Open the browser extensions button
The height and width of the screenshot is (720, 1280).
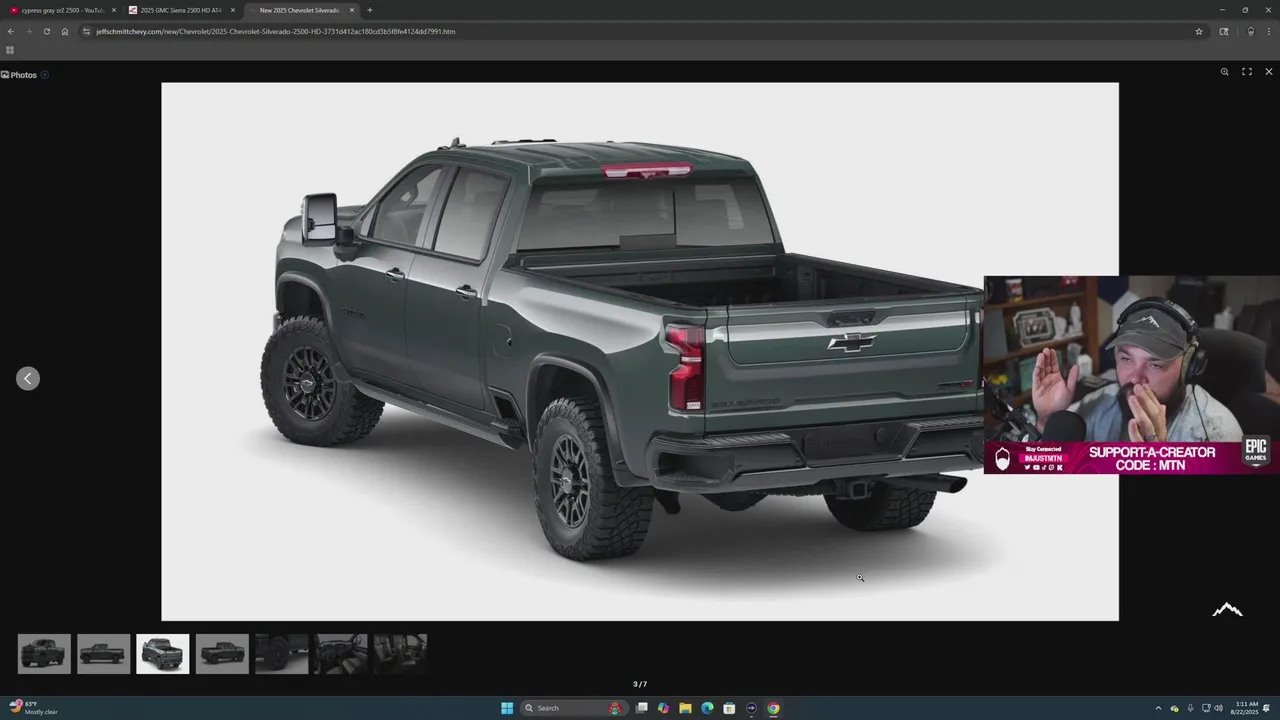[x=1224, y=31]
